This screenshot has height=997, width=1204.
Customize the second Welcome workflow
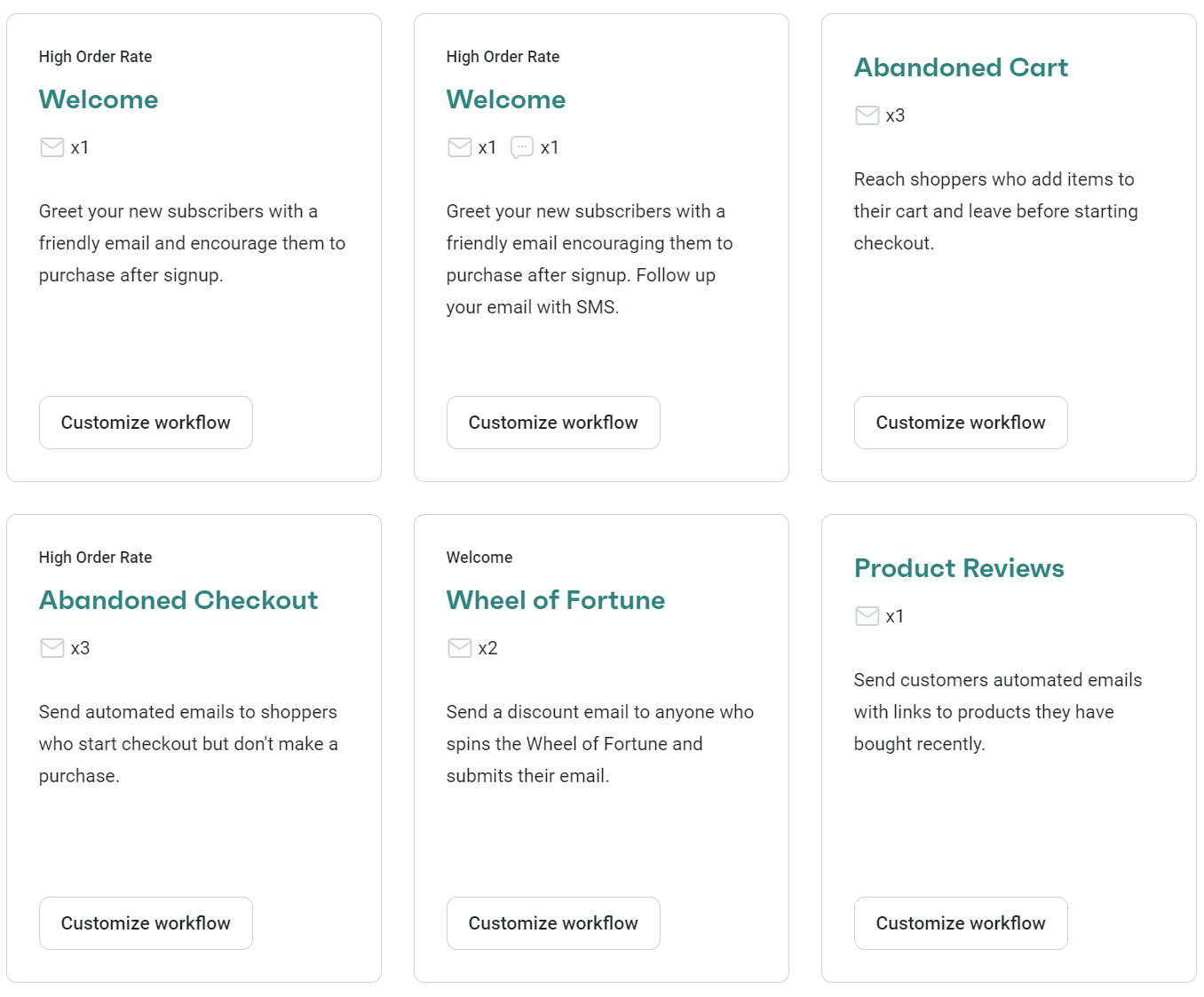point(552,423)
